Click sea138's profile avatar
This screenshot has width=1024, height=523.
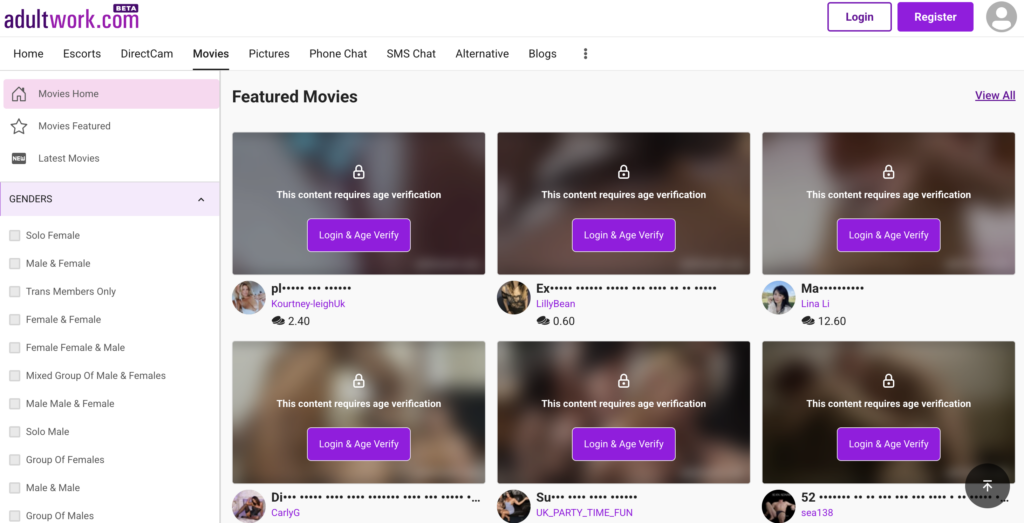click(x=778, y=506)
